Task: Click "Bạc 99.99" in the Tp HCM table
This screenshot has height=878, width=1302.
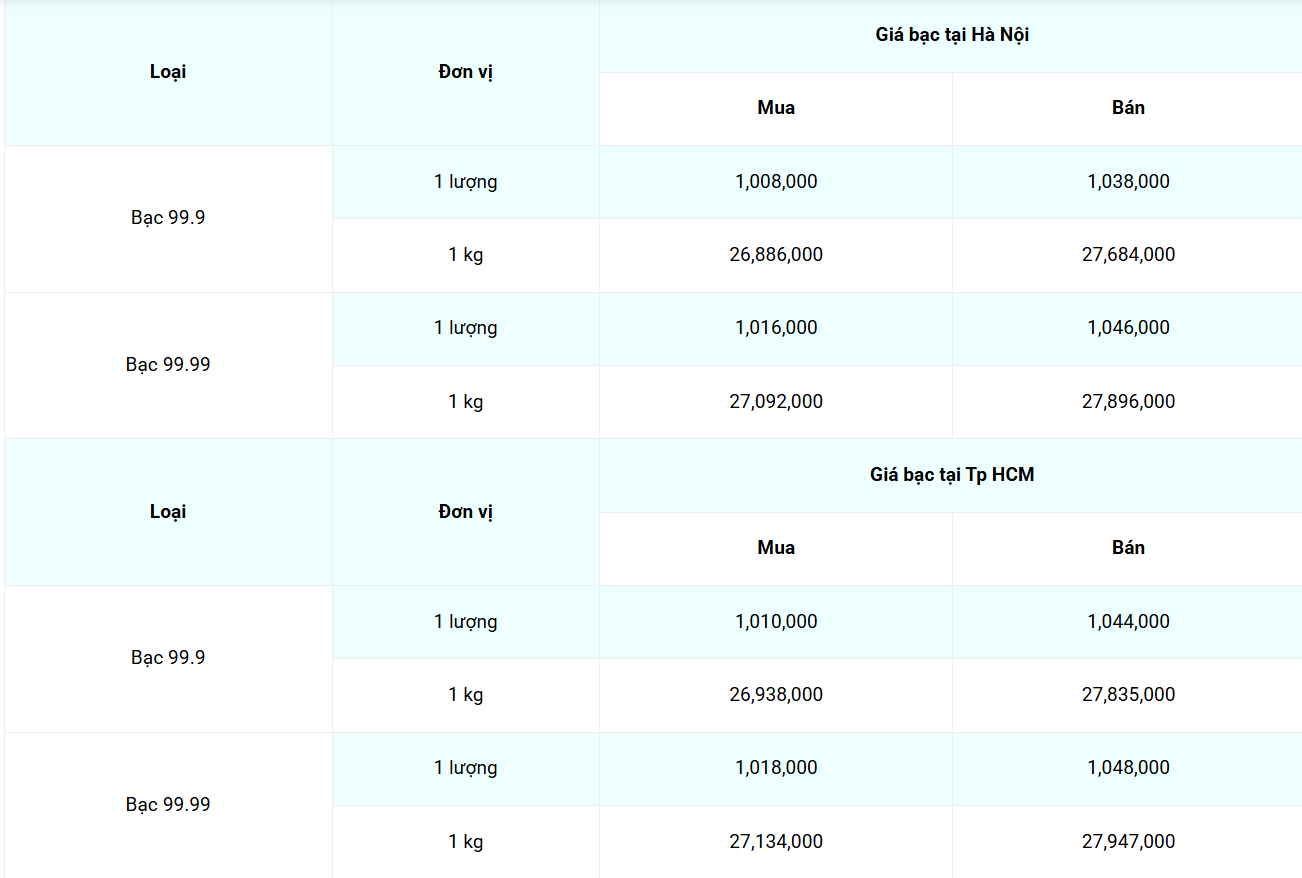Action: click(168, 805)
